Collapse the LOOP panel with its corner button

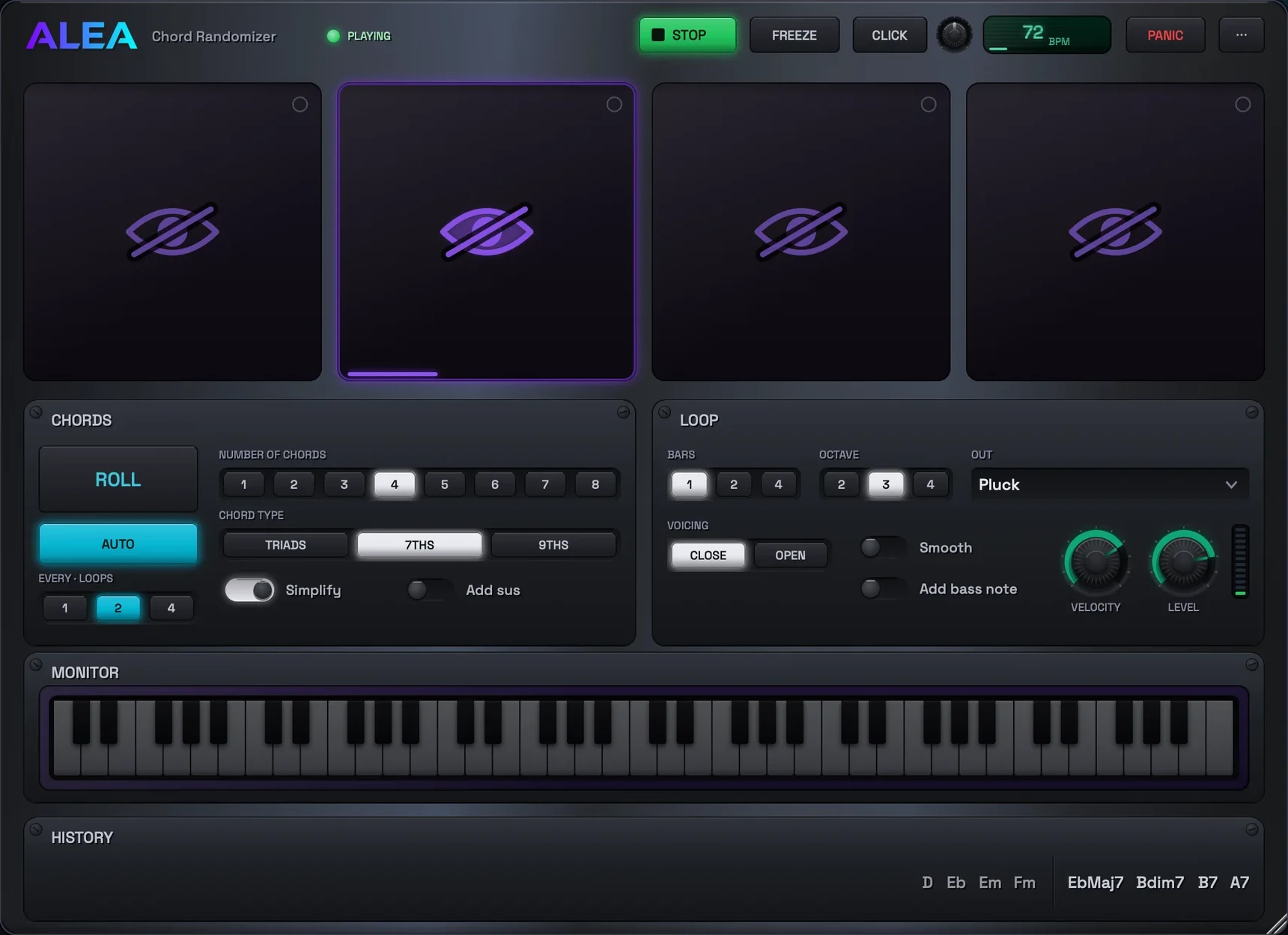[x=1252, y=412]
